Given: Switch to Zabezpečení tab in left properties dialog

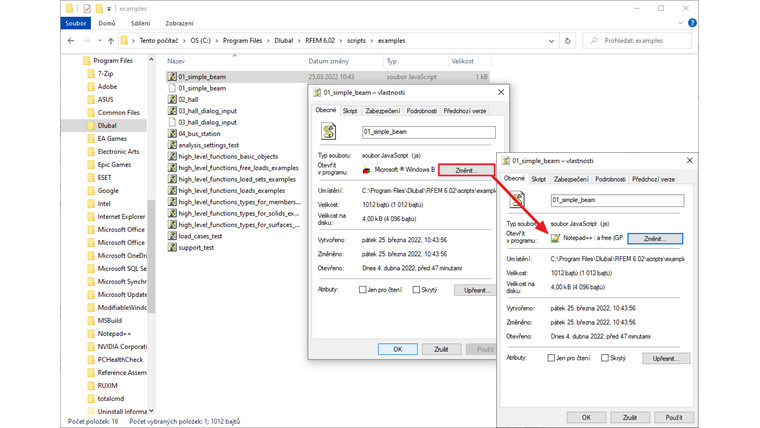Looking at the screenshot, I should pyautogui.click(x=383, y=111).
